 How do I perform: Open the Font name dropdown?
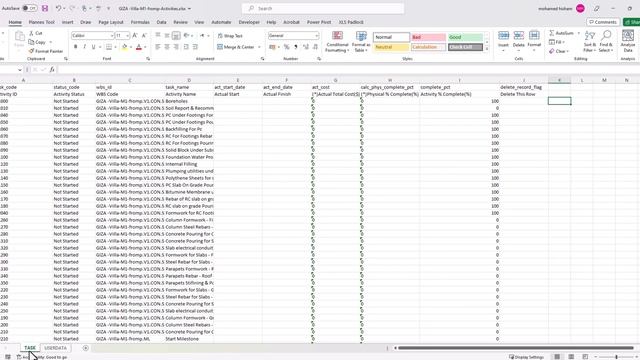111,36
